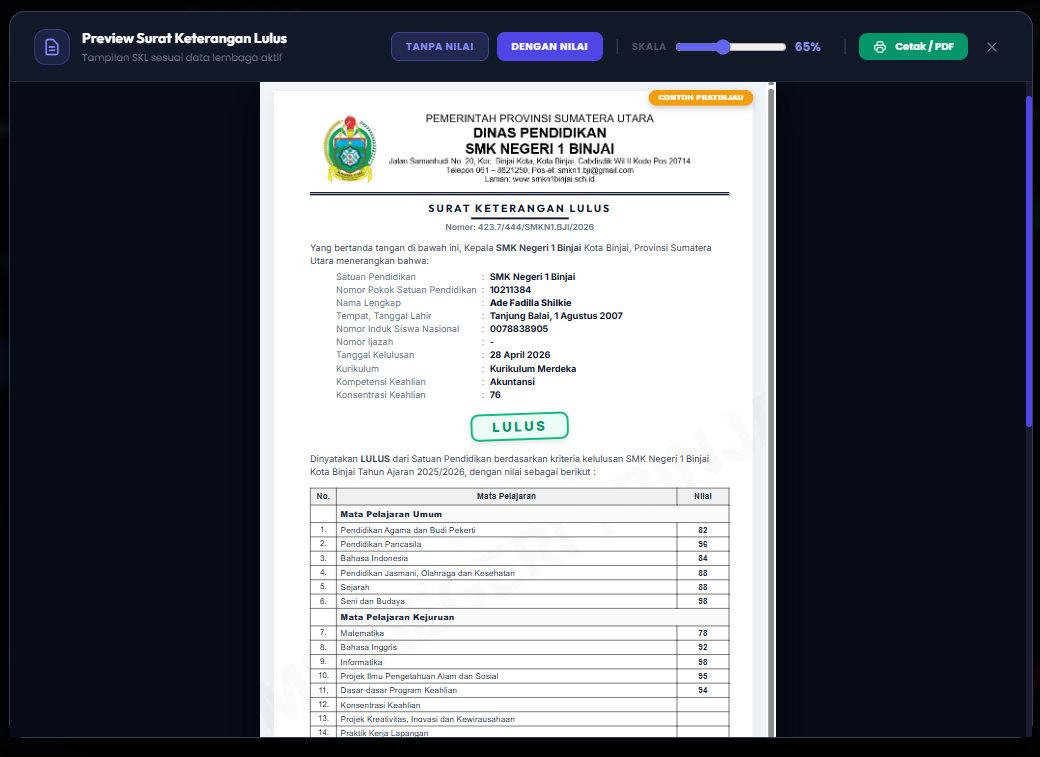Image resolution: width=1040 pixels, height=757 pixels.
Task: Click Dasar-dasar Program Keahlian row
Action: tap(519, 691)
